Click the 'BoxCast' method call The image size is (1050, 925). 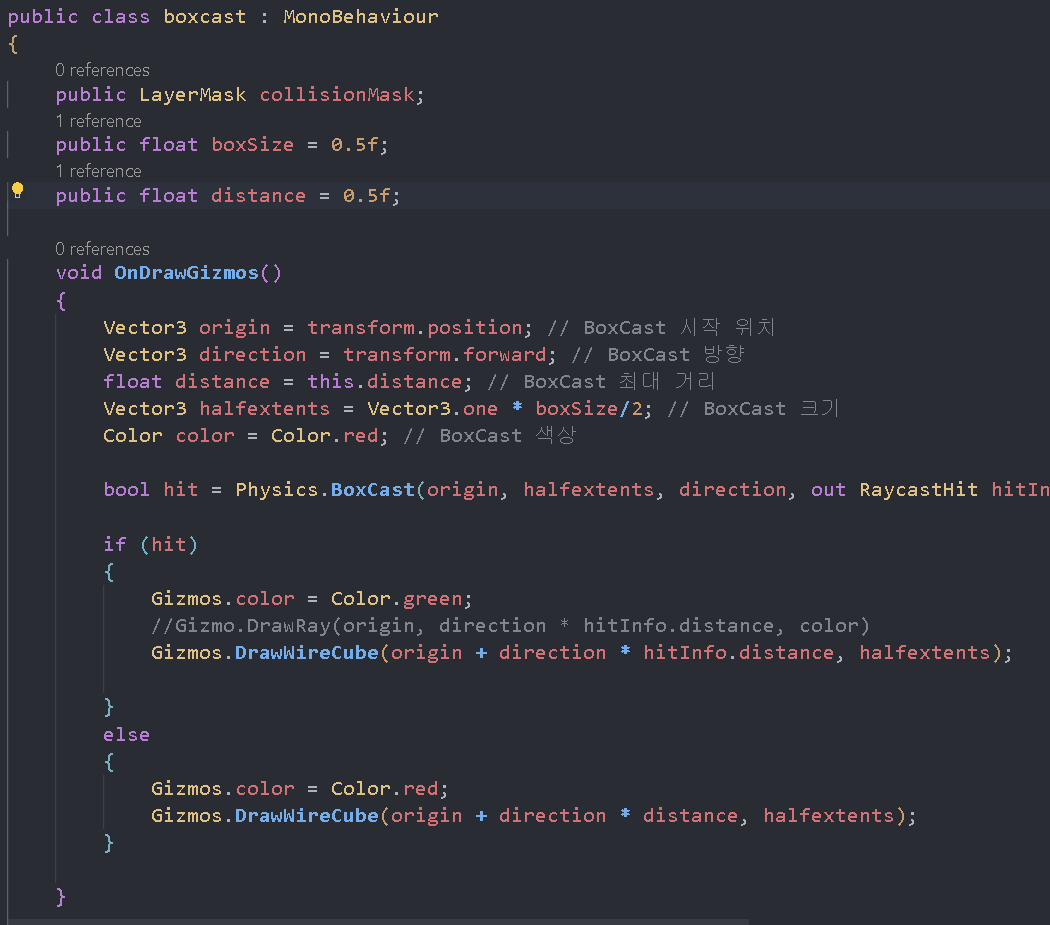click(x=373, y=490)
